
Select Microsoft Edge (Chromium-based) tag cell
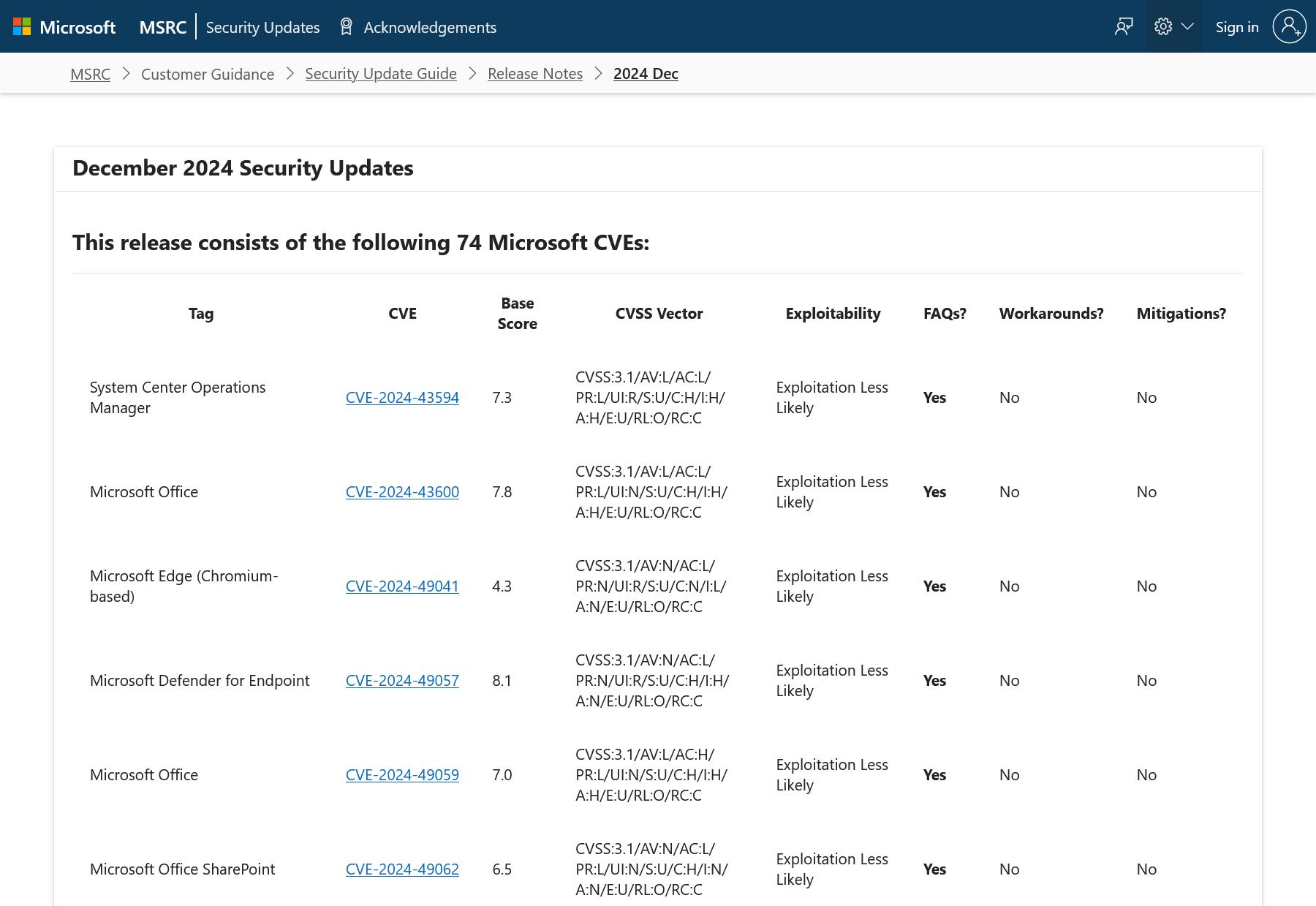[184, 586]
